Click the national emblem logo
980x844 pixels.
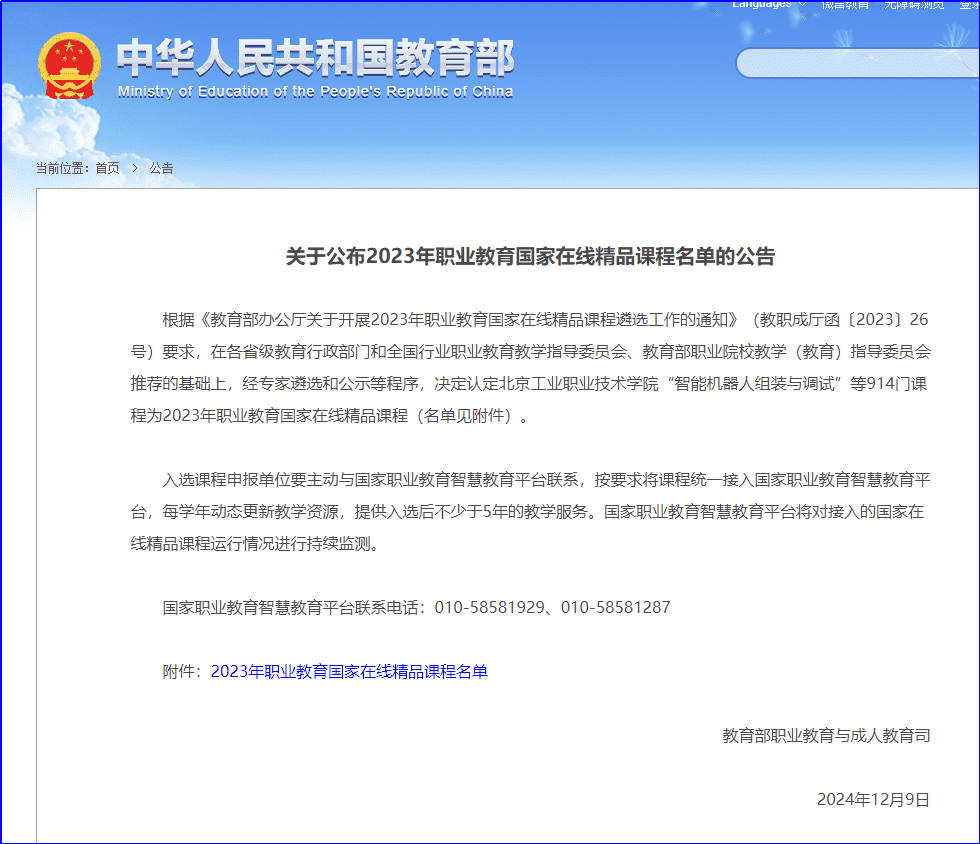pos(69,65)
